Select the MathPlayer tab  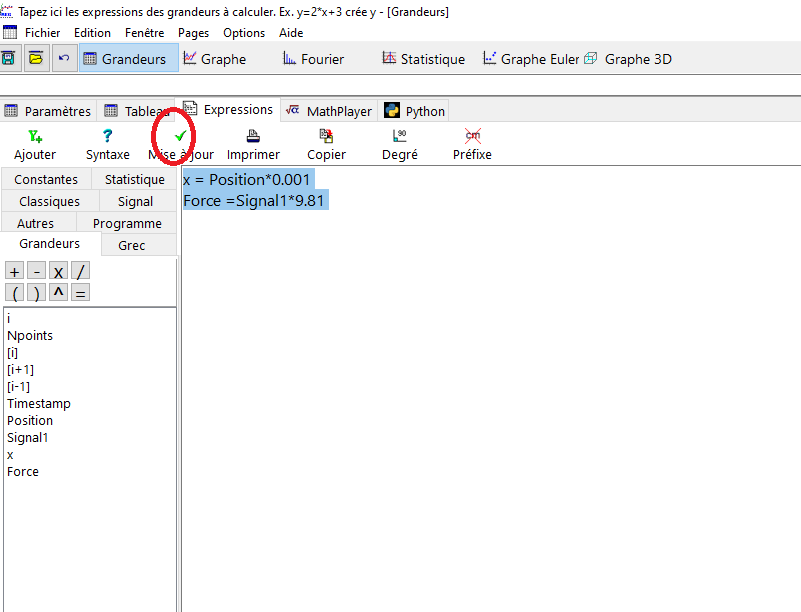click(x=328, y=111)
